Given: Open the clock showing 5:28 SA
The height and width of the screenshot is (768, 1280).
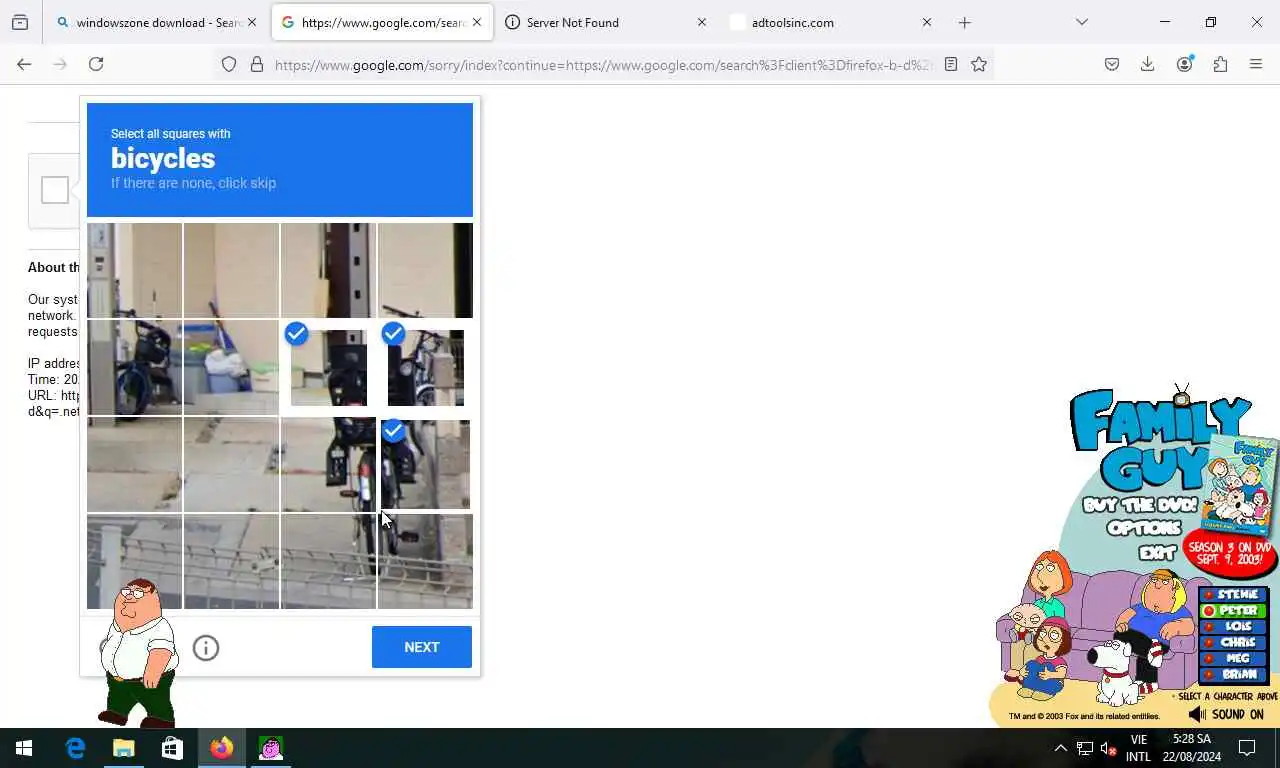Looking at the screenshot, I should [1192, 748].
